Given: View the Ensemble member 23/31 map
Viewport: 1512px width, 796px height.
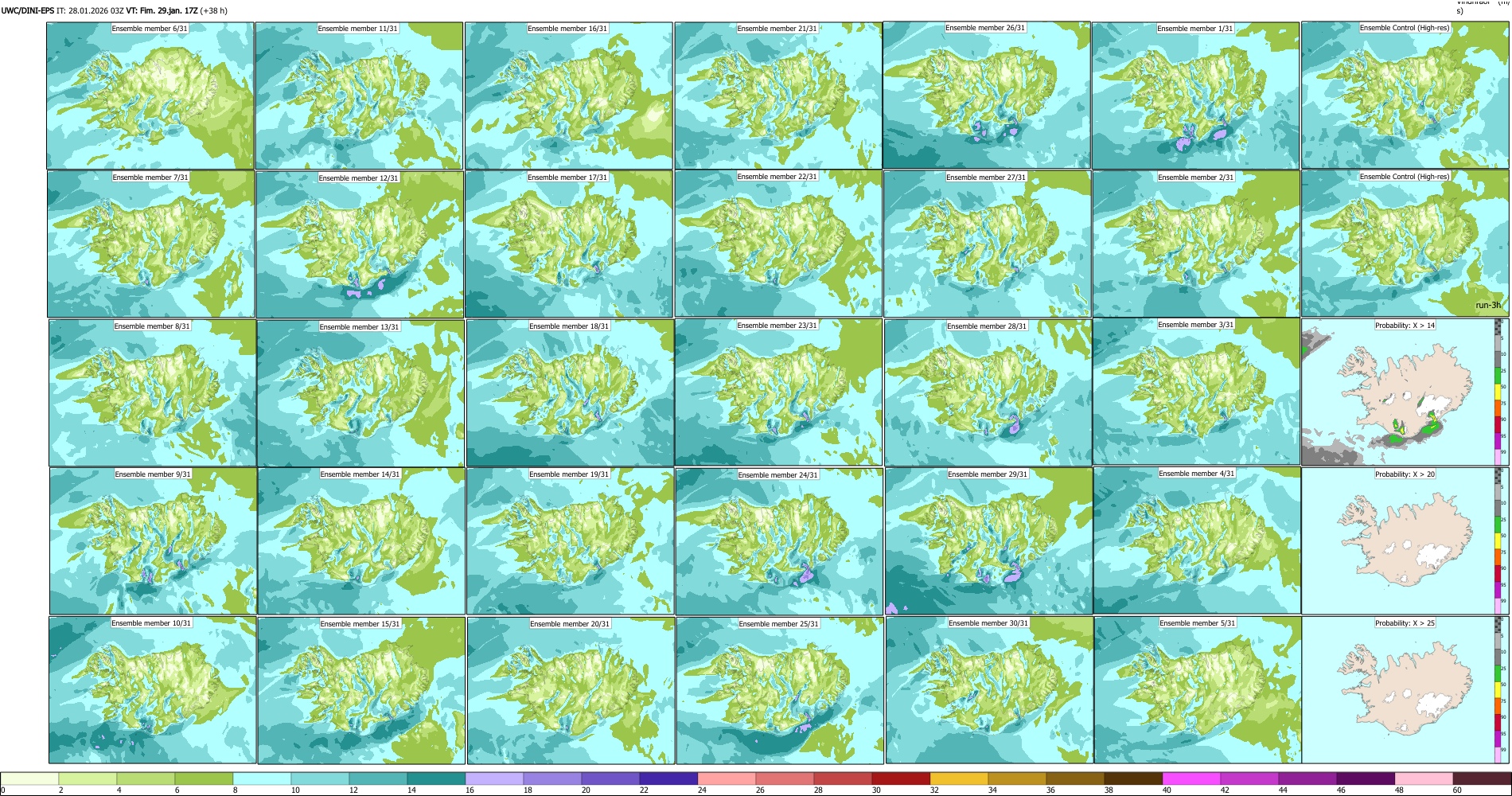Looking at the screenshot, I should [x=778, y=392].
